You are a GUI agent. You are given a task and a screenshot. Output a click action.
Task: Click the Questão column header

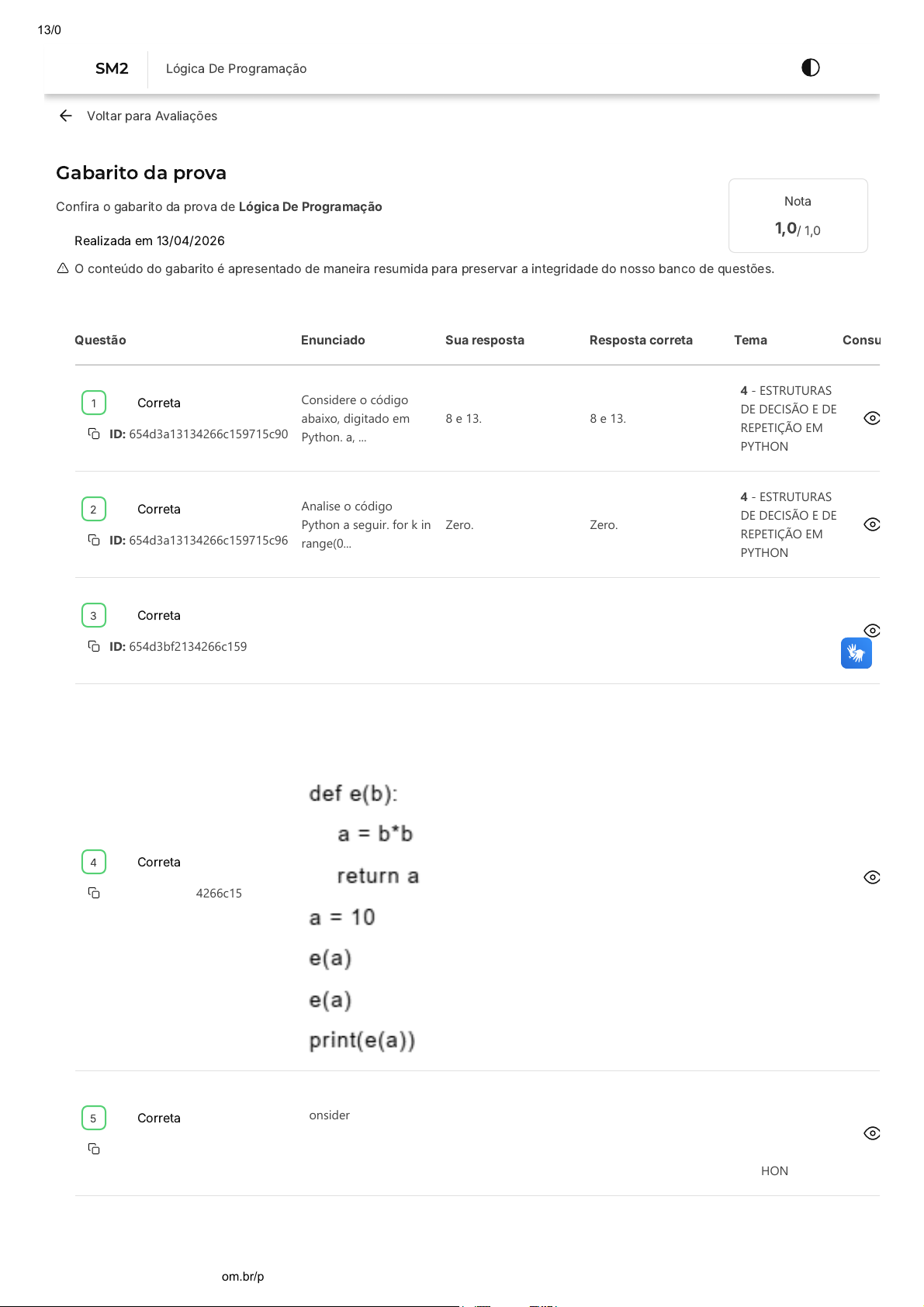[100, 340]
